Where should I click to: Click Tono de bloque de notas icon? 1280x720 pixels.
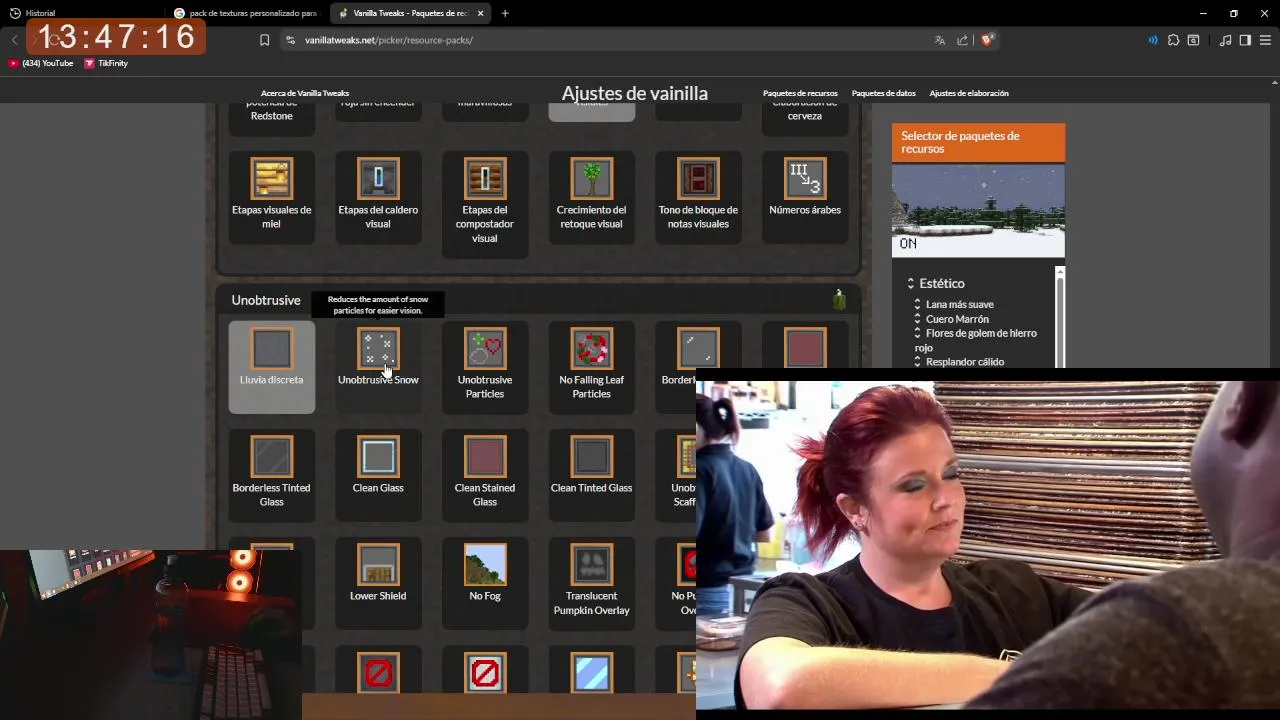coord(698,179)
